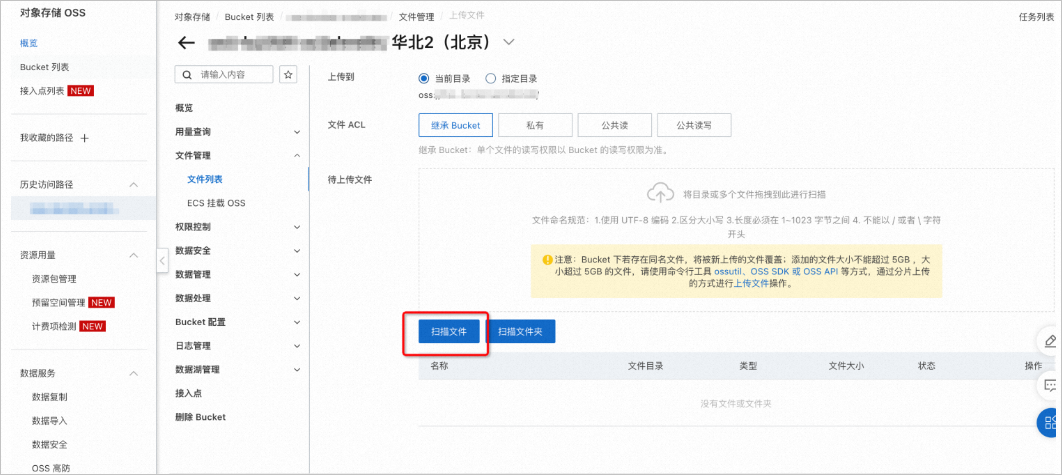Click the 扫描文件夹 button
The width and height of the screenshot is (1062, 475).
coord(521,331)
